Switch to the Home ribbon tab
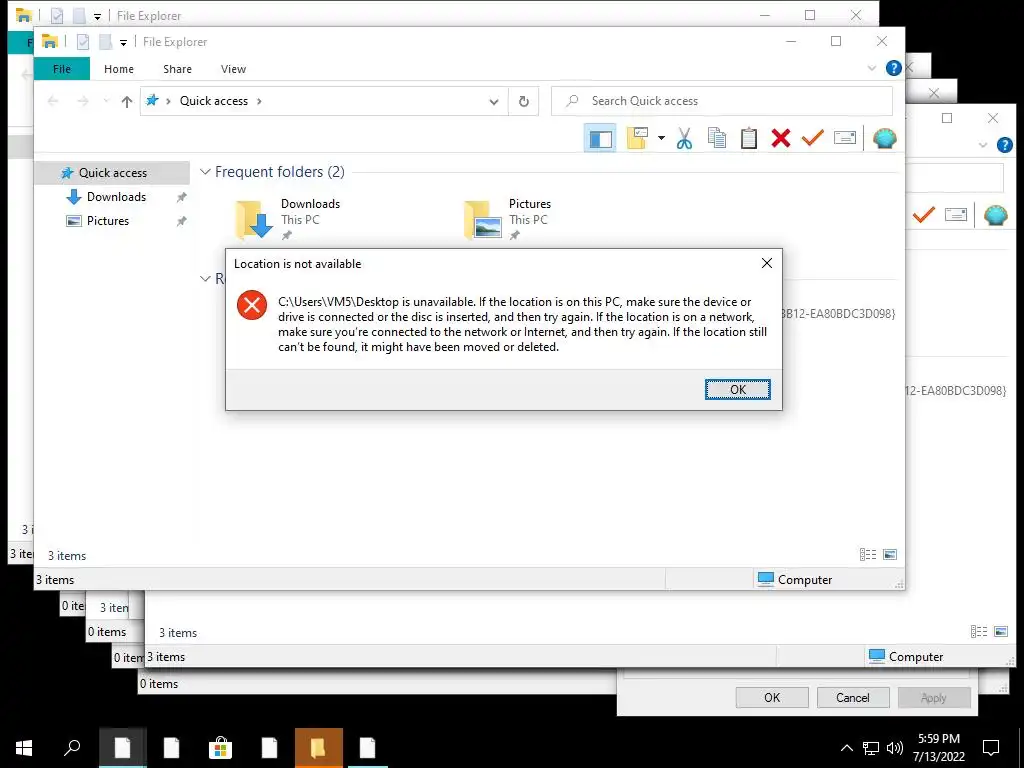Viewport: 1024px width, 768px height. (118, 69)
